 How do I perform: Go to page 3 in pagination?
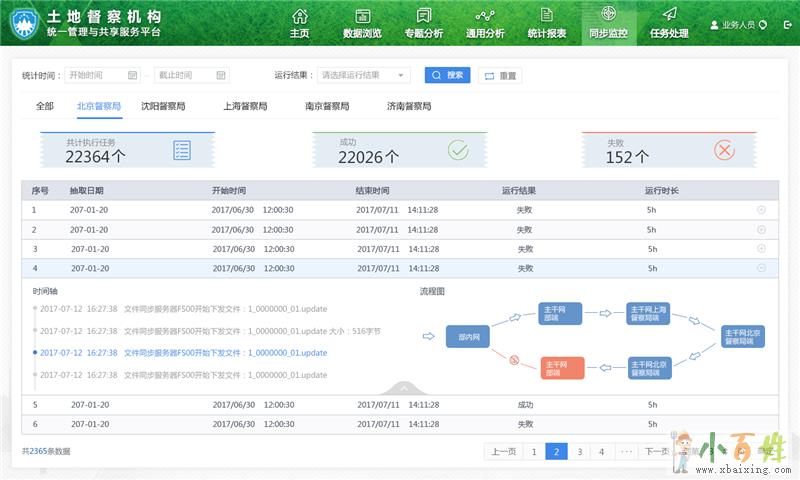pos(579,451)
